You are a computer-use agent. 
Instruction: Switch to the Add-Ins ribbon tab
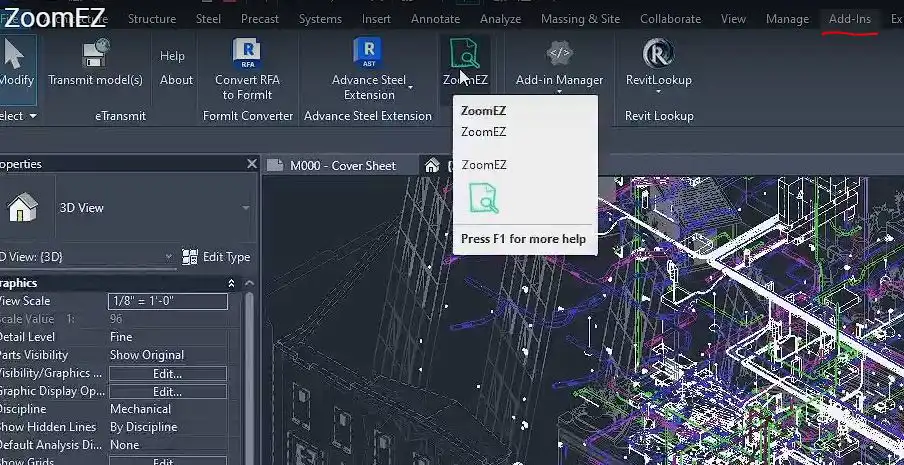click(850, 19)
